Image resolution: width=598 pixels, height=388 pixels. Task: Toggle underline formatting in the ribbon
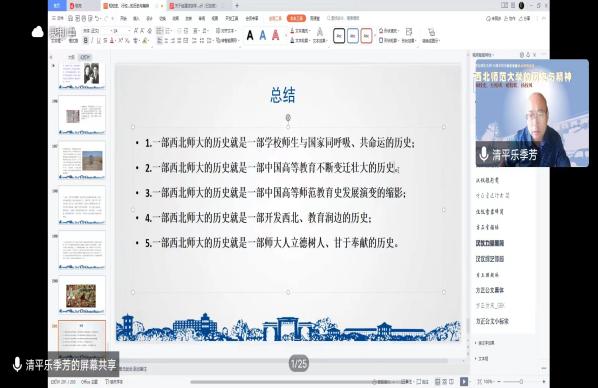(x=98, y=40)
